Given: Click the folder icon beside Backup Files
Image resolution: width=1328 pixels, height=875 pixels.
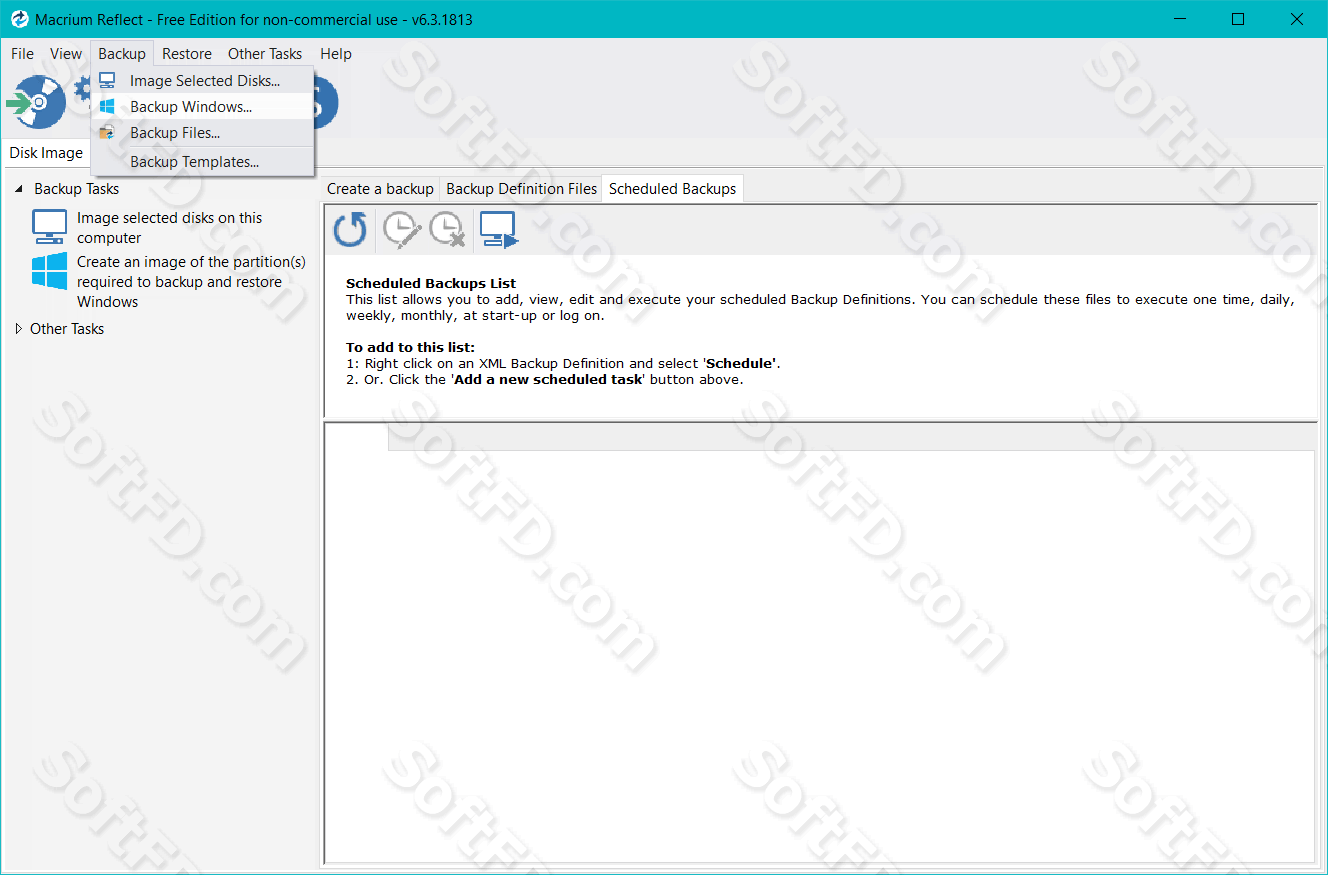Looking at the screenshot, I should [x=107, y=133].
